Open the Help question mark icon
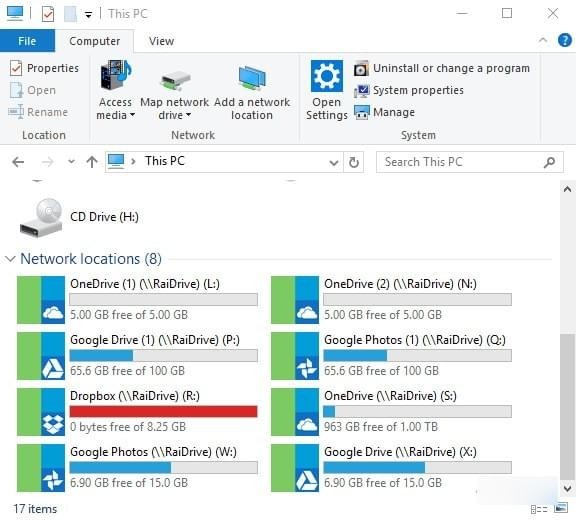This screenshot has width=576, height=520. coord(564,40)
